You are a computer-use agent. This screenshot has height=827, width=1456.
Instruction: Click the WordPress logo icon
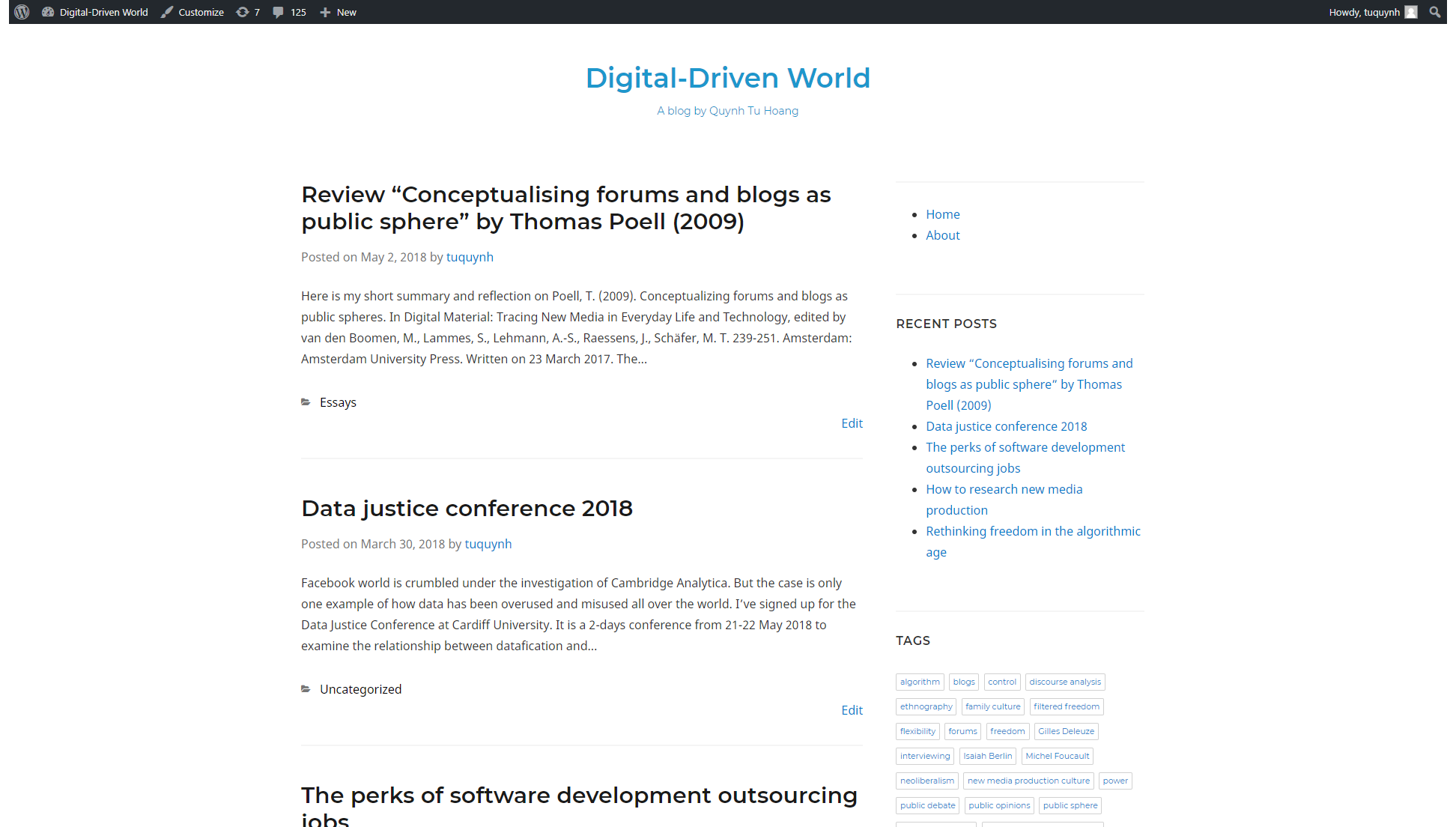click(x=22, y=12)
